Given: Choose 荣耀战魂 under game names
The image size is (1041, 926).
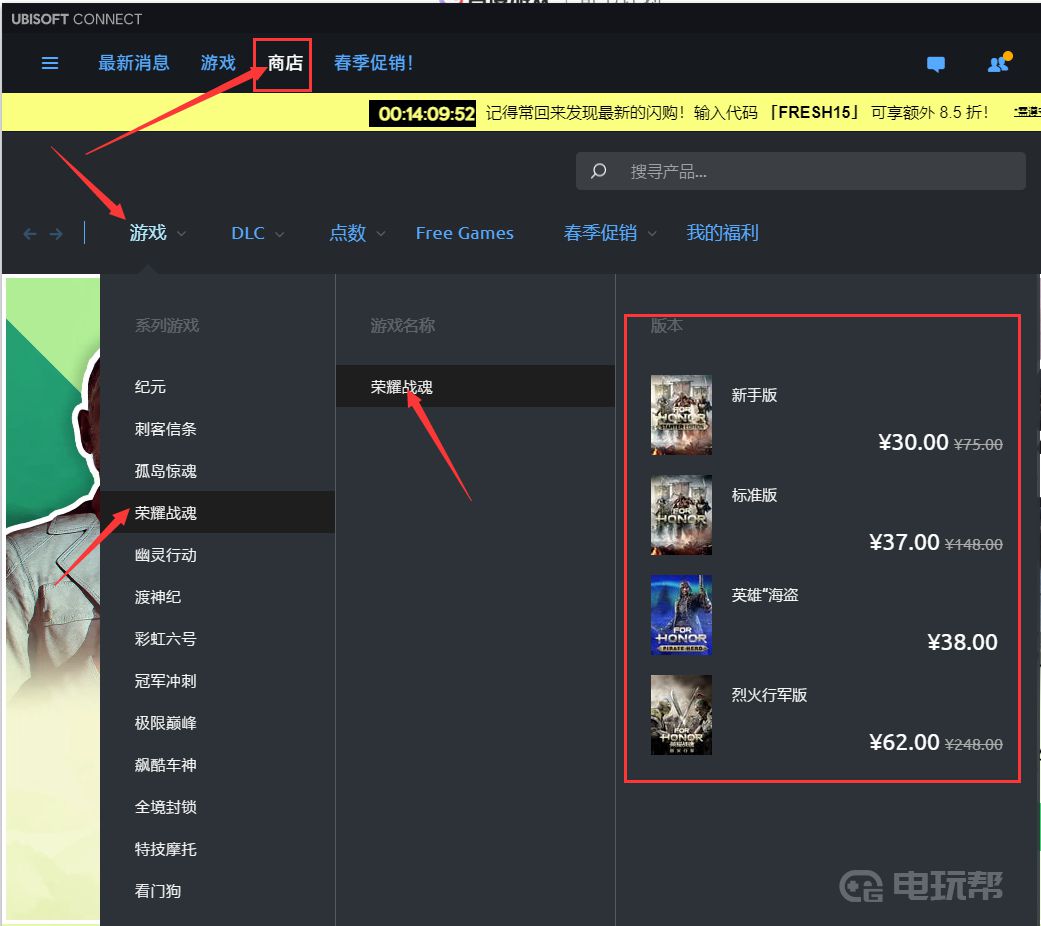Looking at the screenshot, I should [x=402, y=387].
